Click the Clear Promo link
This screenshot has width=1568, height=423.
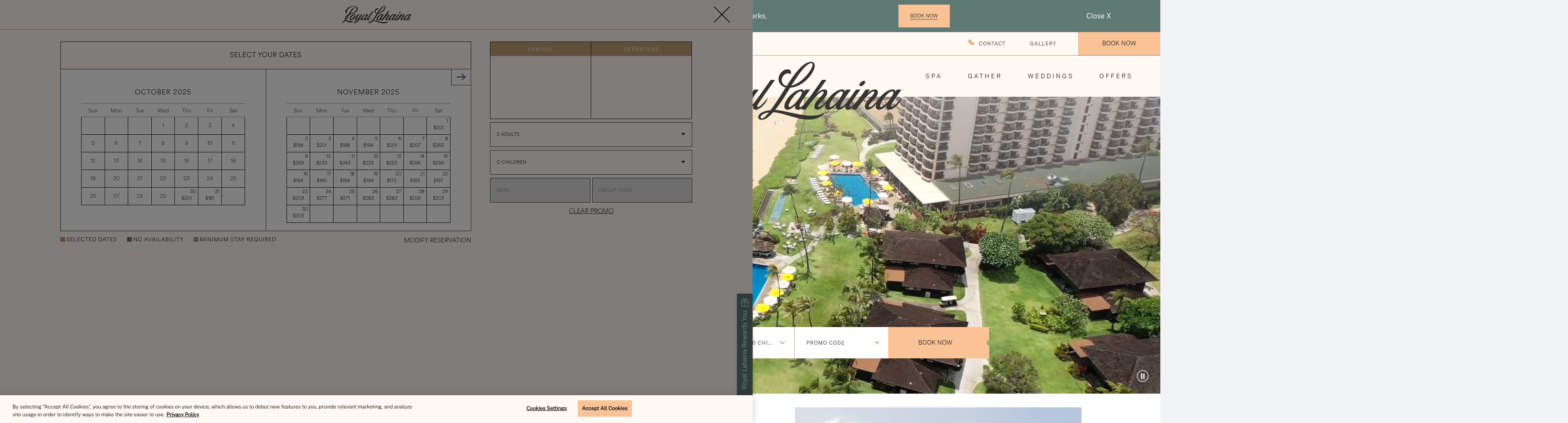pyautogui.click(x=591, y=211)
